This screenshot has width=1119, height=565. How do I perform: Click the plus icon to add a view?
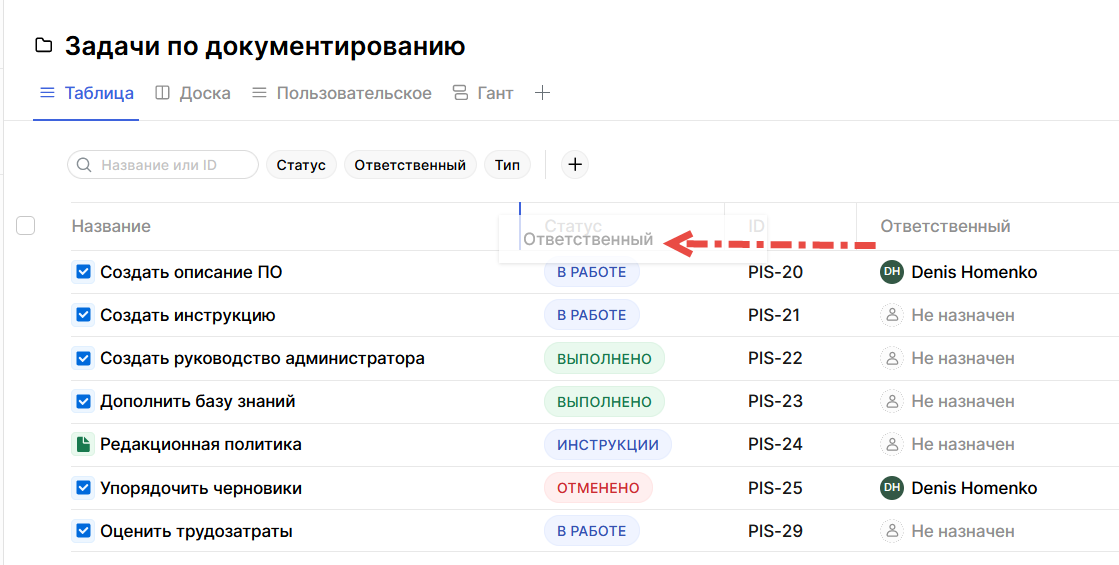[542, 93]
